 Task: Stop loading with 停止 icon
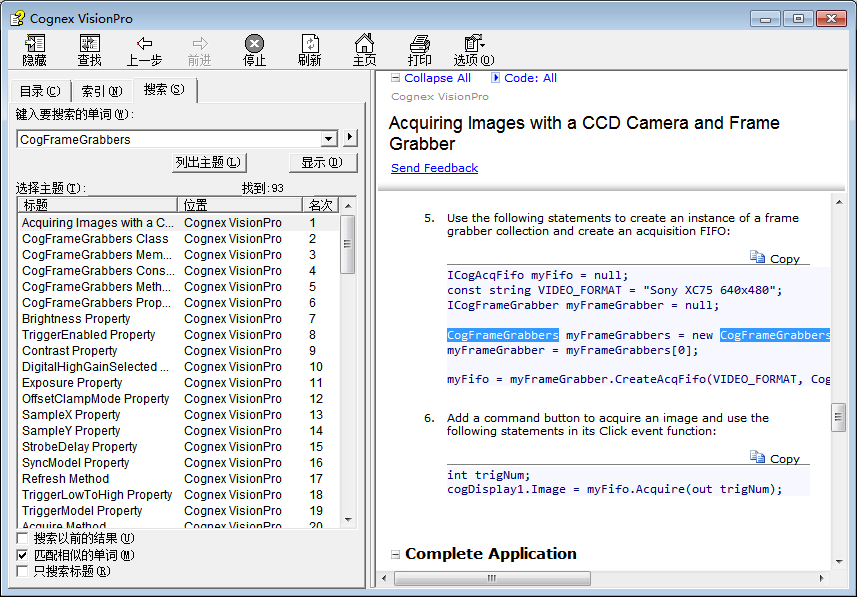(254, 50)
